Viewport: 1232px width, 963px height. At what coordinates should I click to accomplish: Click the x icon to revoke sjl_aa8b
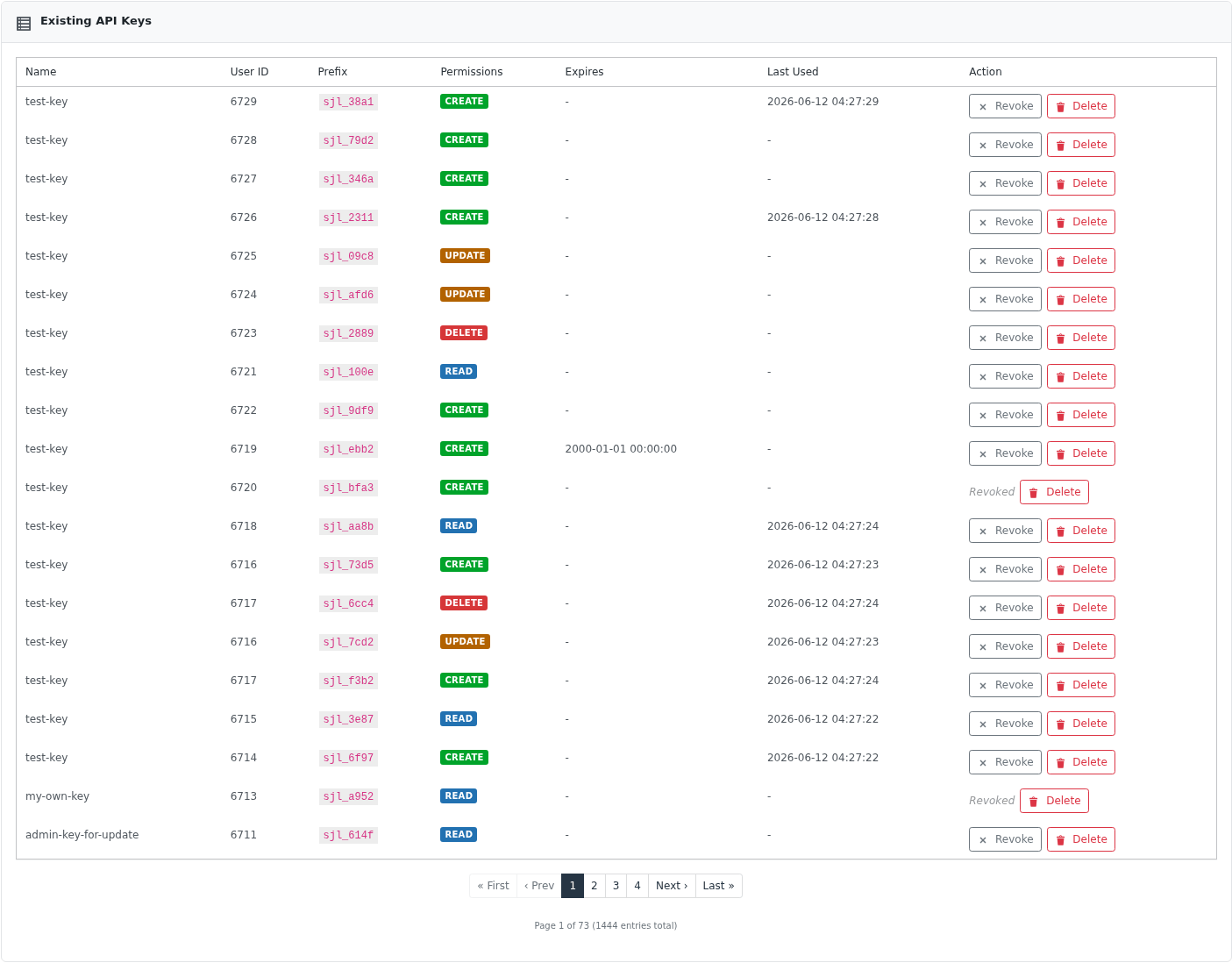[x=983, y=531]
